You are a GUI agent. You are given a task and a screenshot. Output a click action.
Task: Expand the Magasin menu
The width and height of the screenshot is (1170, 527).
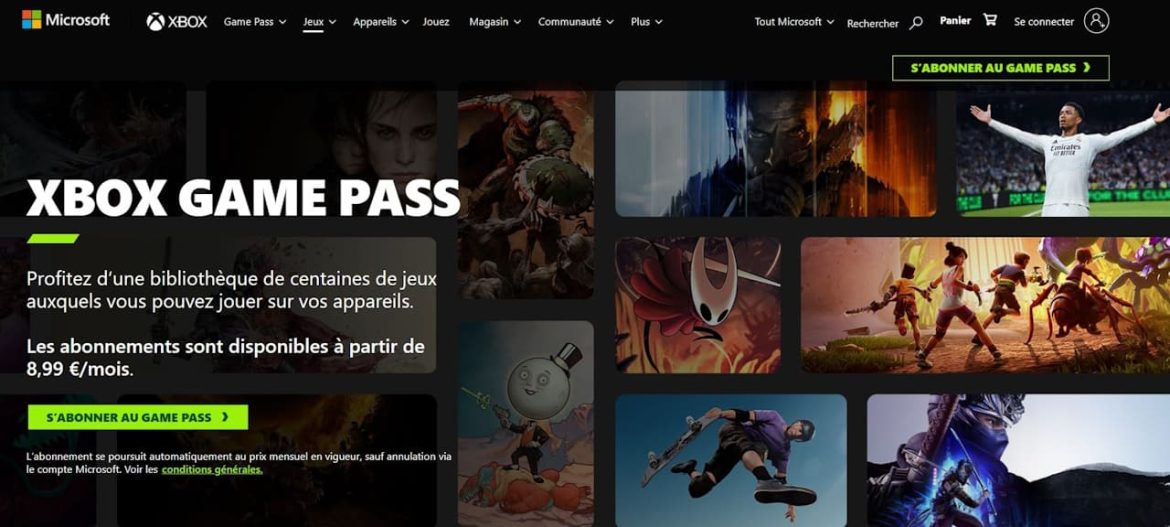click(x=495, y=22)
